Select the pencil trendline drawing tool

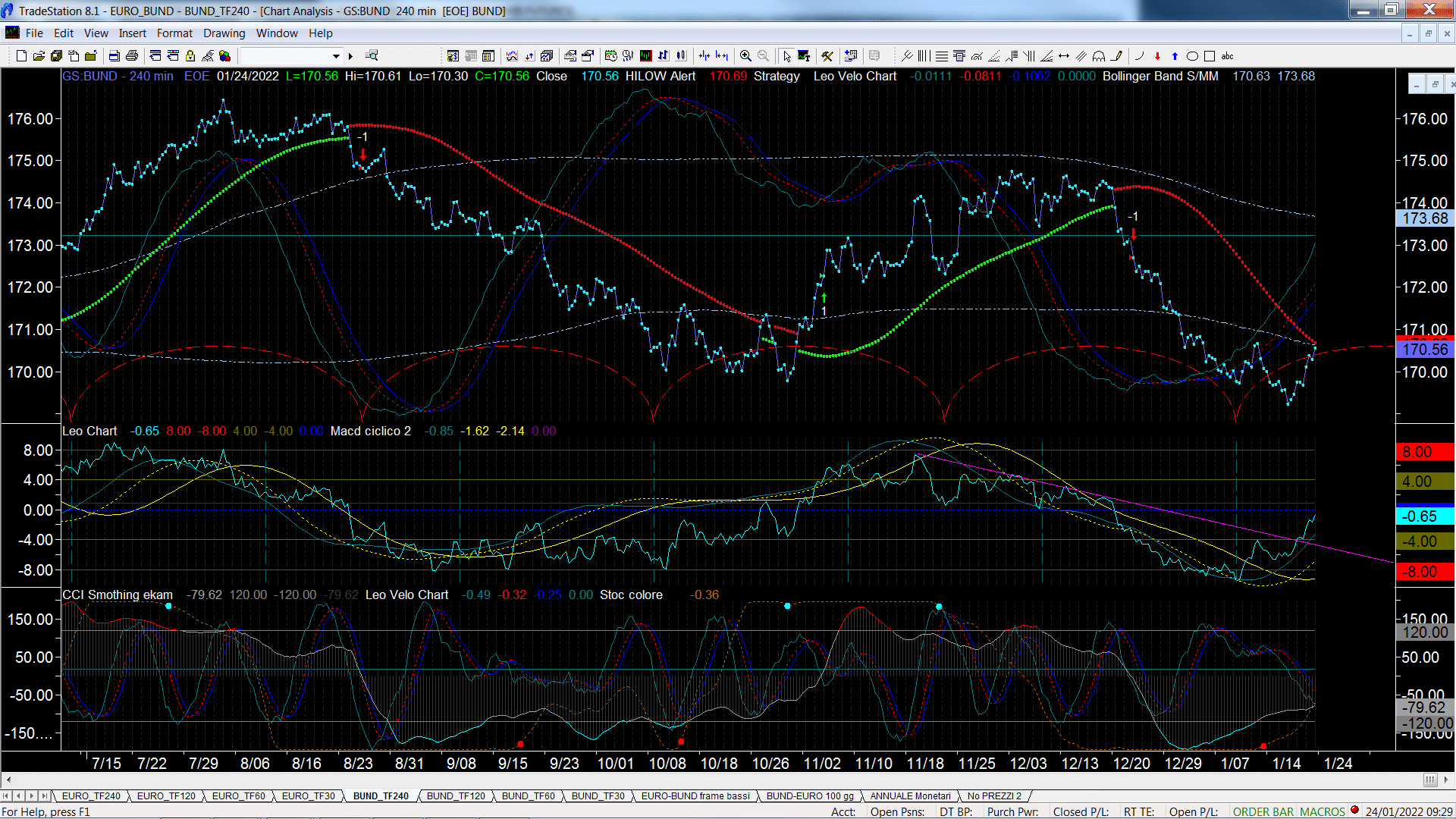[x=1116, y=56]
